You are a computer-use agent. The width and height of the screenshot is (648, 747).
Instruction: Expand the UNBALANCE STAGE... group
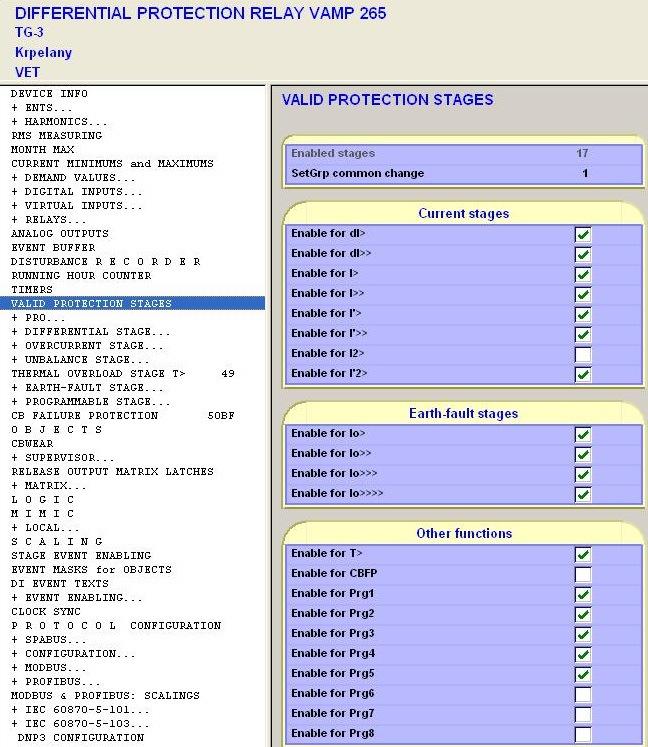tap(81, 360)
